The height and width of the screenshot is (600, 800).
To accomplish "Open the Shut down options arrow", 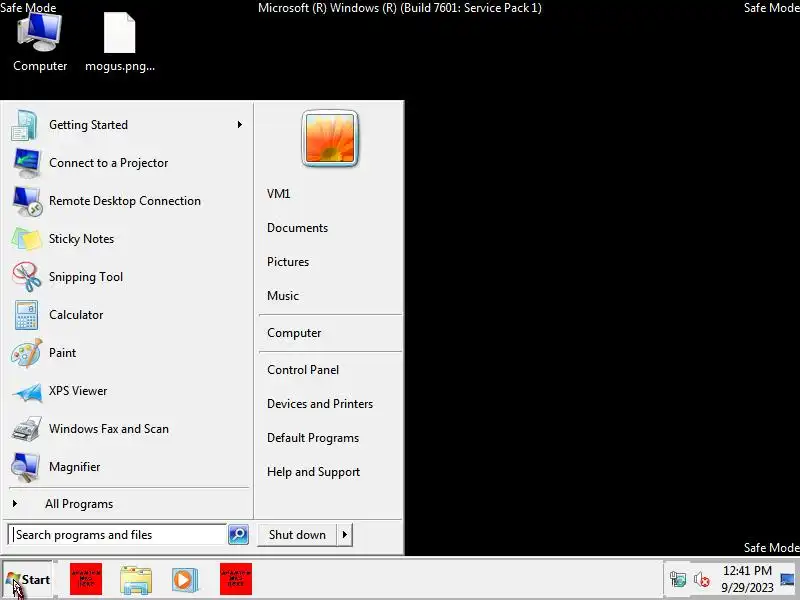I will [345, 535].
